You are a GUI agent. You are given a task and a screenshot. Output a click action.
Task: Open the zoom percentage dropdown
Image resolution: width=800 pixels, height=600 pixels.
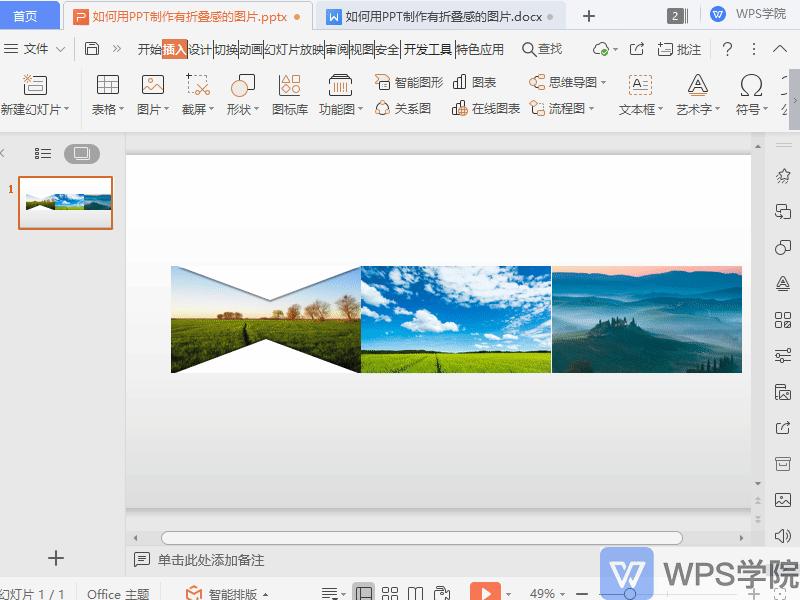point(563,592)
